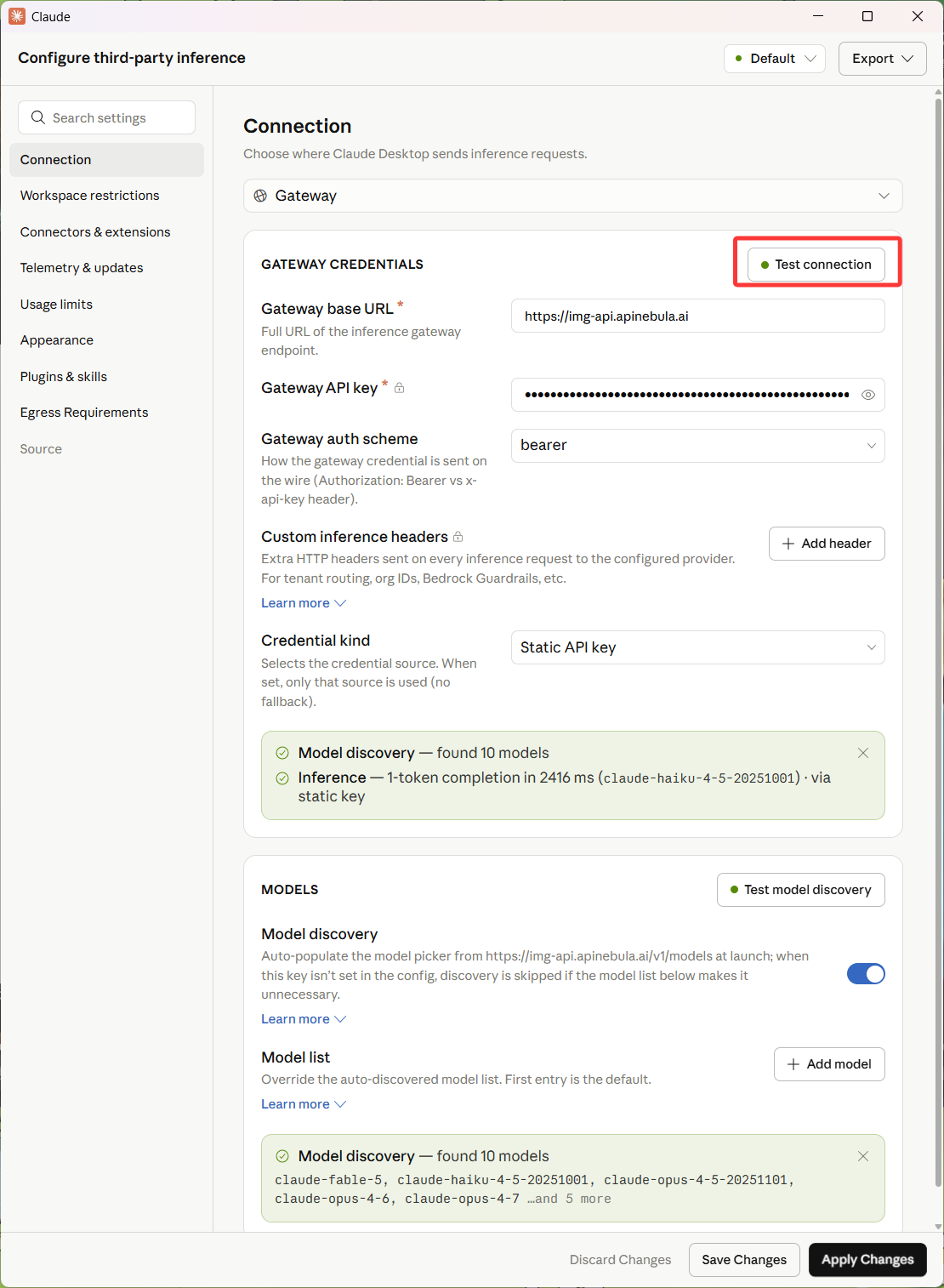Click into the Gateway base URL field
Viewport: 944px width, 1288px height.
698,316
